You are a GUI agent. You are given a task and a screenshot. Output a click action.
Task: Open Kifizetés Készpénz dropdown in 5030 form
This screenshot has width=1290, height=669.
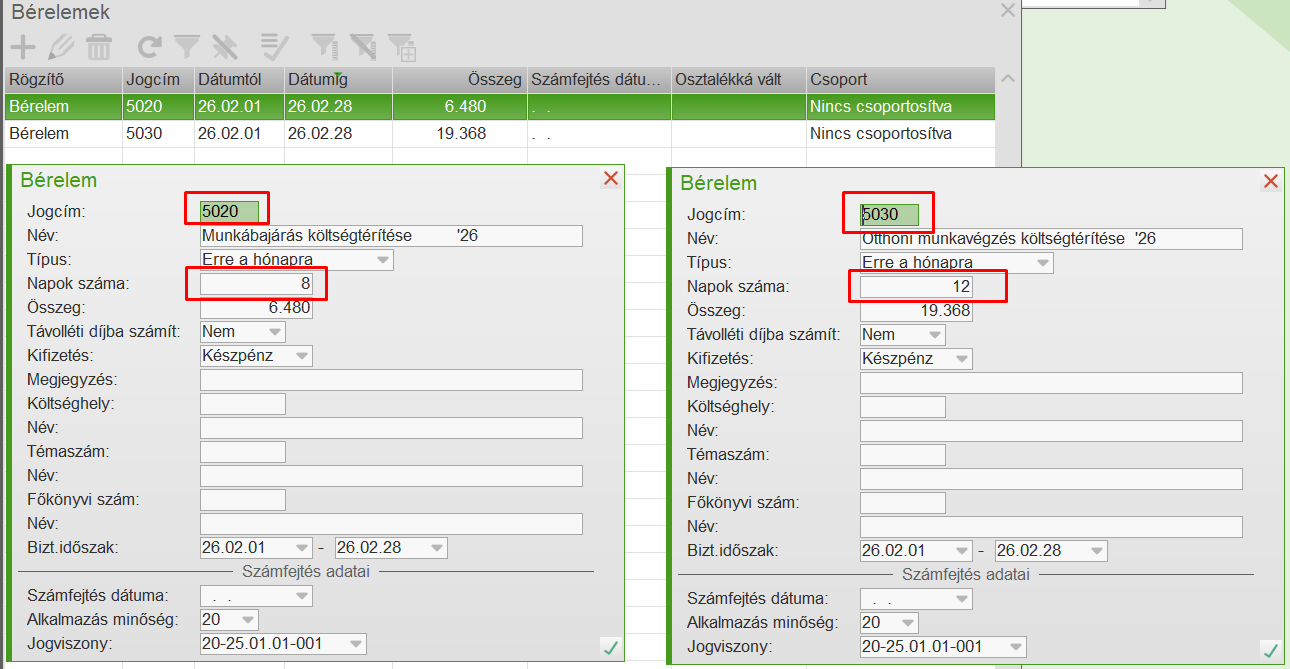tap(961, 358)
